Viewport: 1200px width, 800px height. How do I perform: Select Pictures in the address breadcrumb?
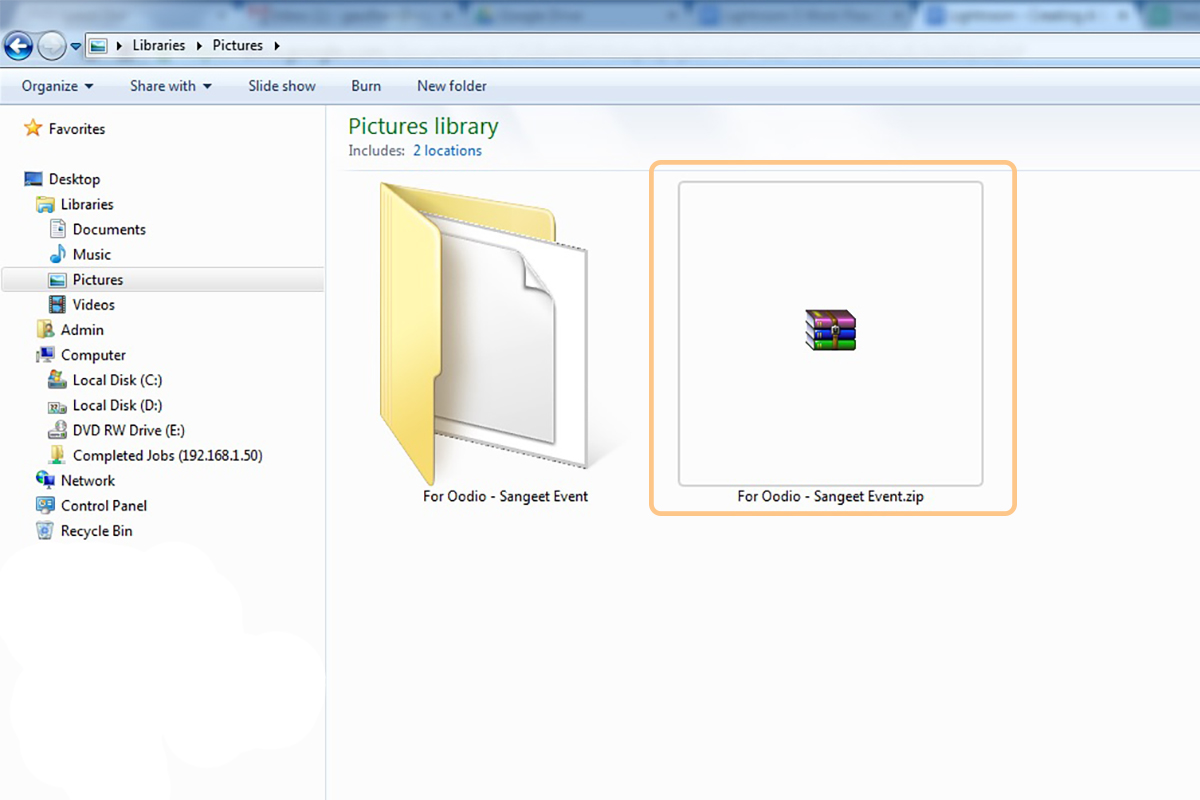pos(238,45)
